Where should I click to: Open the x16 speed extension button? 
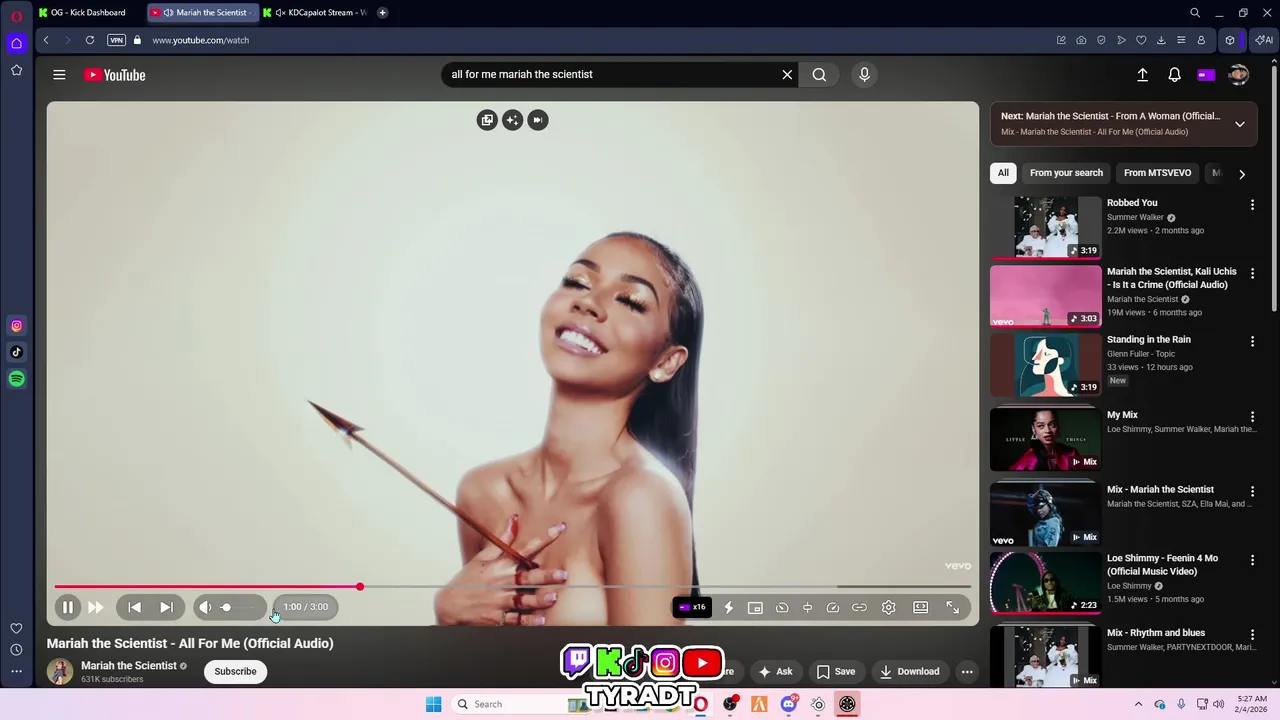click(x=692, y=607)
